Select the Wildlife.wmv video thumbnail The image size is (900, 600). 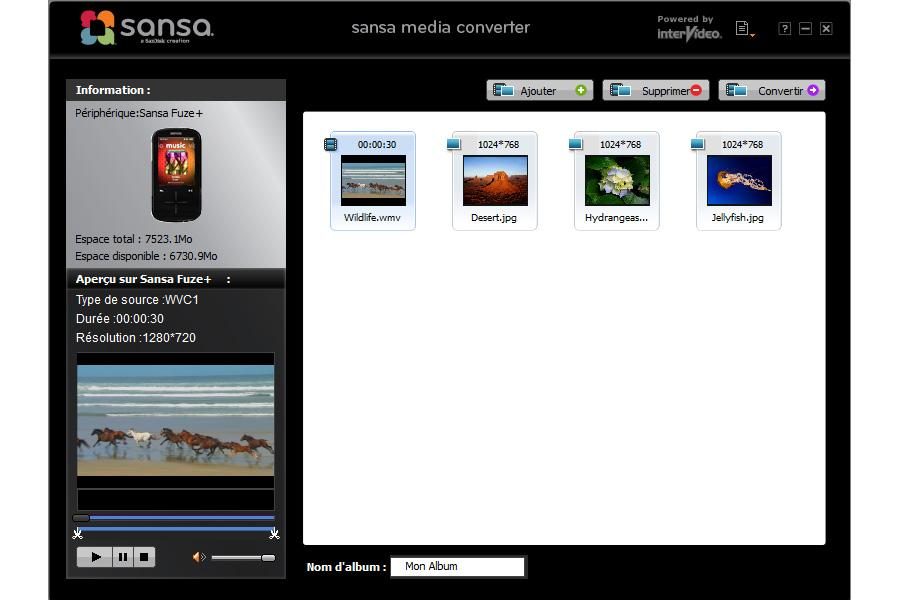pos(373,180)
